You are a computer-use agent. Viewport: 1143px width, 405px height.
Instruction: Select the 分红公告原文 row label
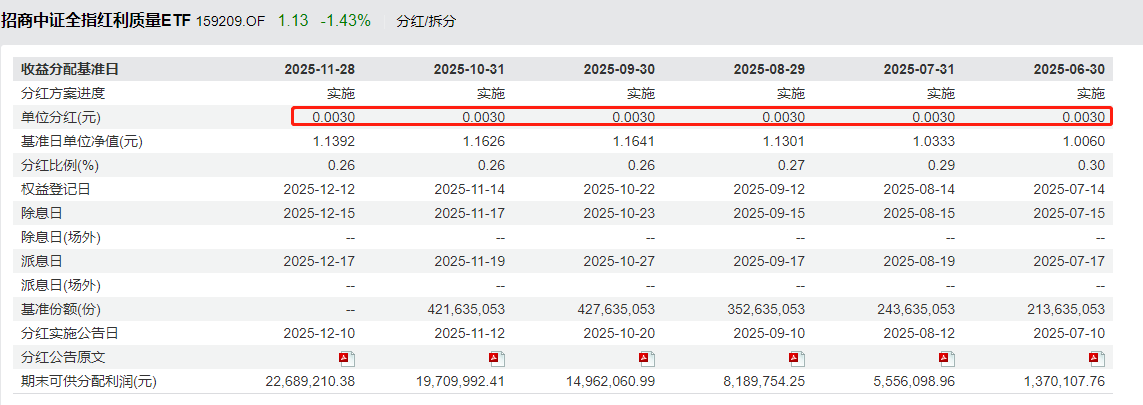[62, 357]
